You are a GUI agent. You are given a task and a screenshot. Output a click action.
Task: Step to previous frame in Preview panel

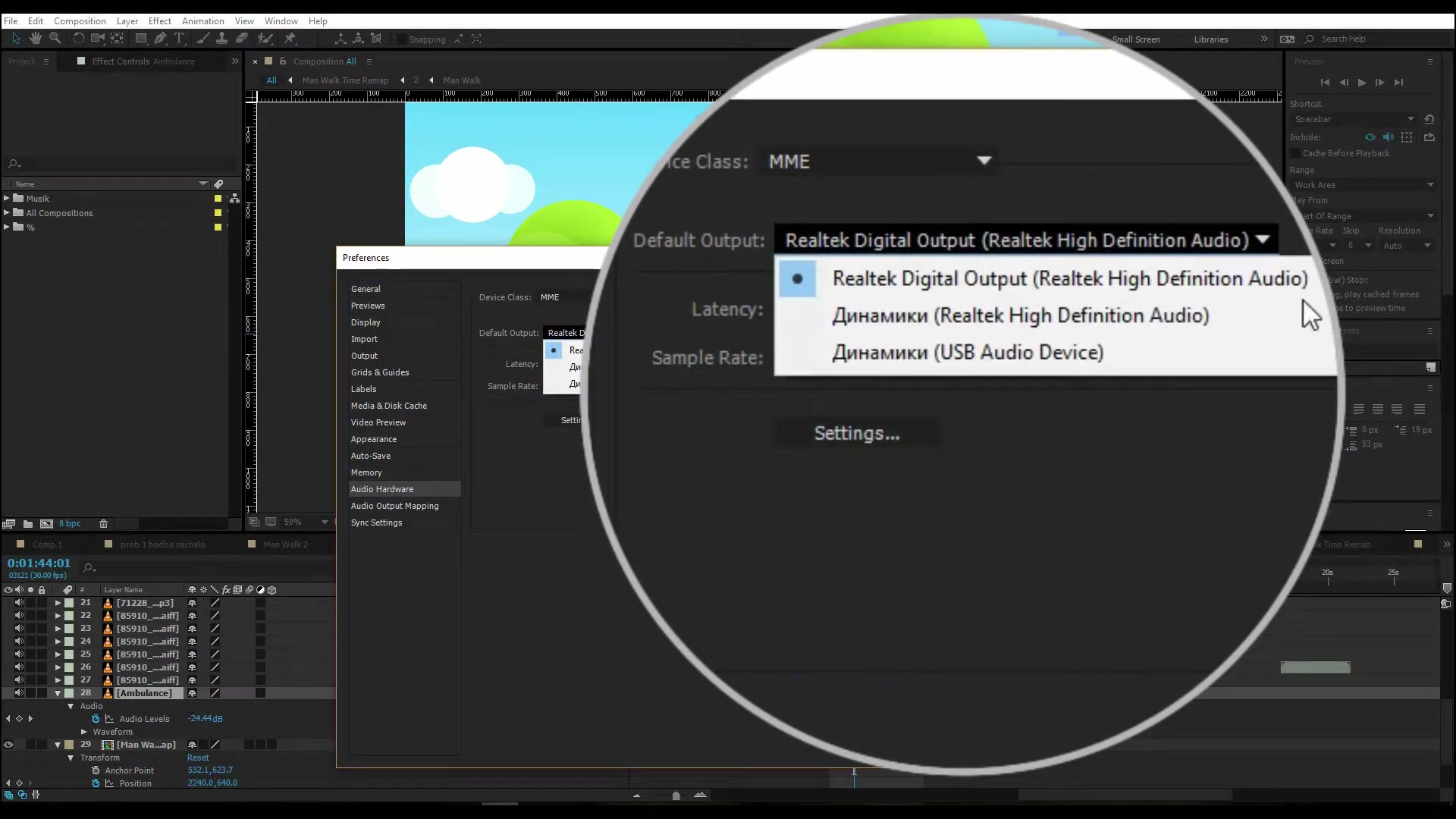(1344, 83)
